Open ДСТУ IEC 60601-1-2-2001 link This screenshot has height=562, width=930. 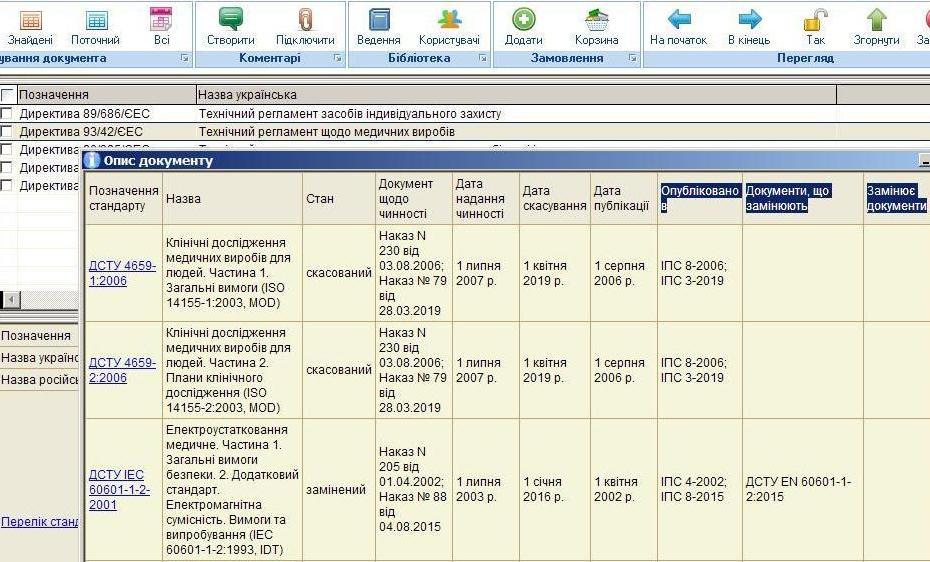[119, 490]
